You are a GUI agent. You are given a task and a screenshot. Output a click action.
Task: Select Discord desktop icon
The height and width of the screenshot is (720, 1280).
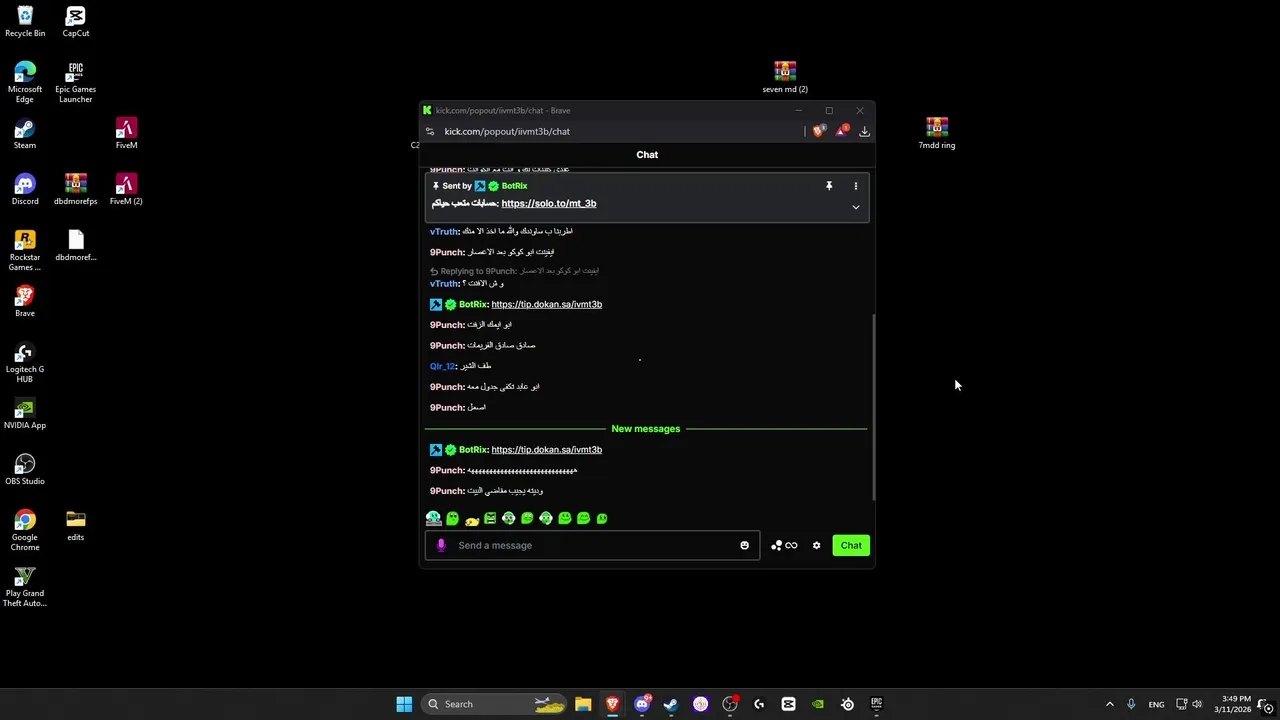[25, 190]
